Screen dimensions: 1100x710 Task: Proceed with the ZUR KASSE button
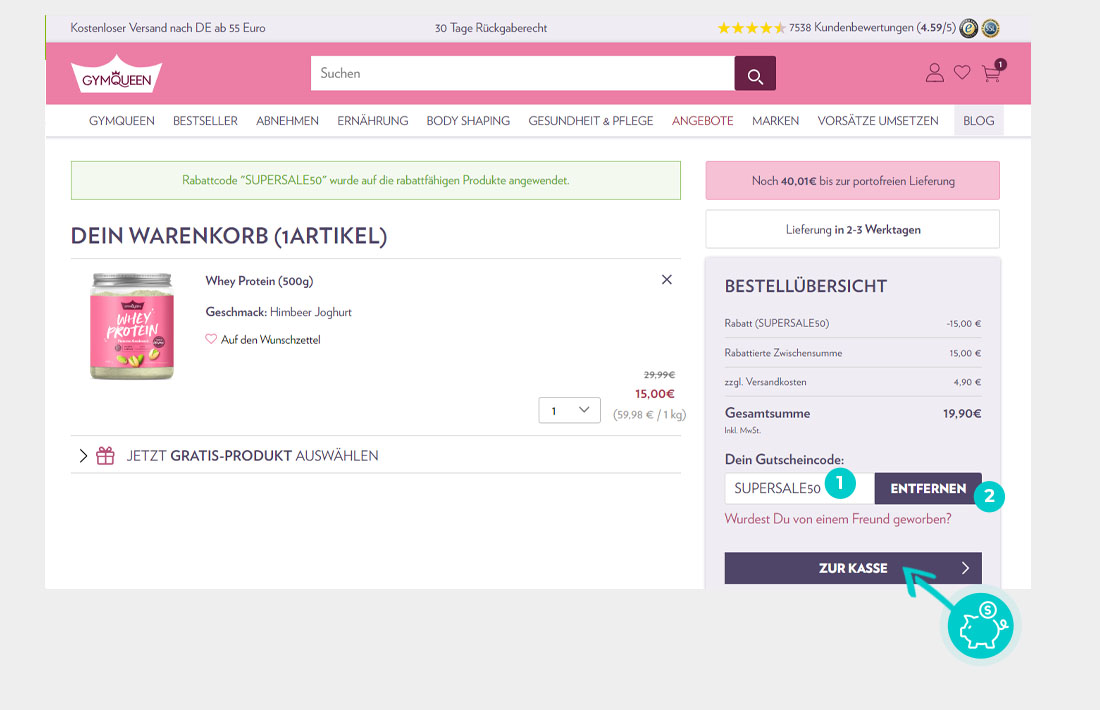pos(853,568)
